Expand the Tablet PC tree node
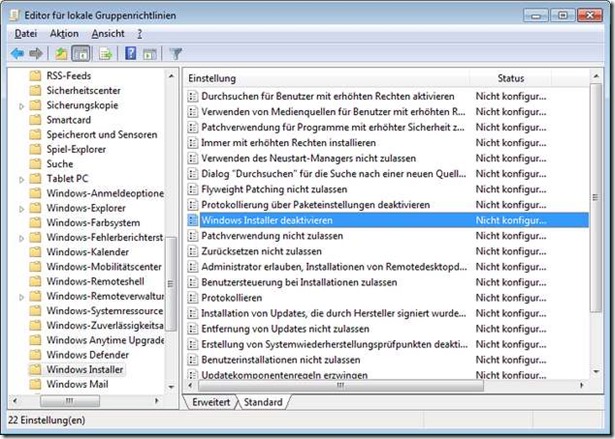 (22, 179)
